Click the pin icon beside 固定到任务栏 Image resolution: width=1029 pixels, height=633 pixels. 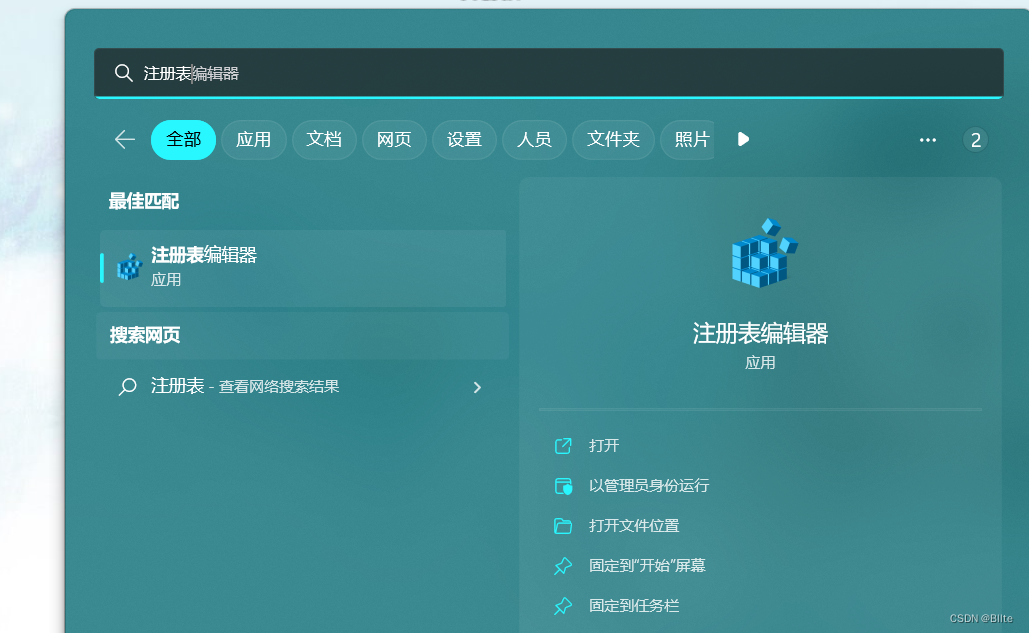[x=564, y=605]
